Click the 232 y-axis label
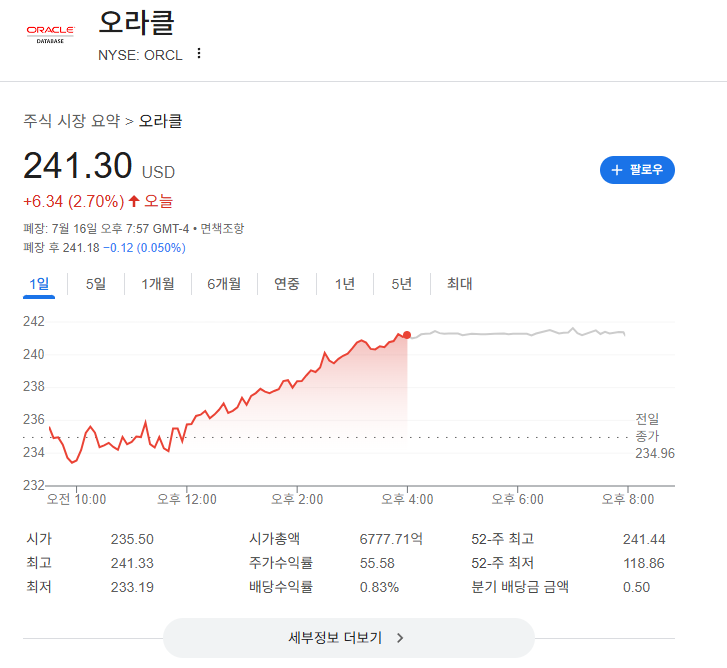Viewport: 727px width, 668px height. click(34, 485)
